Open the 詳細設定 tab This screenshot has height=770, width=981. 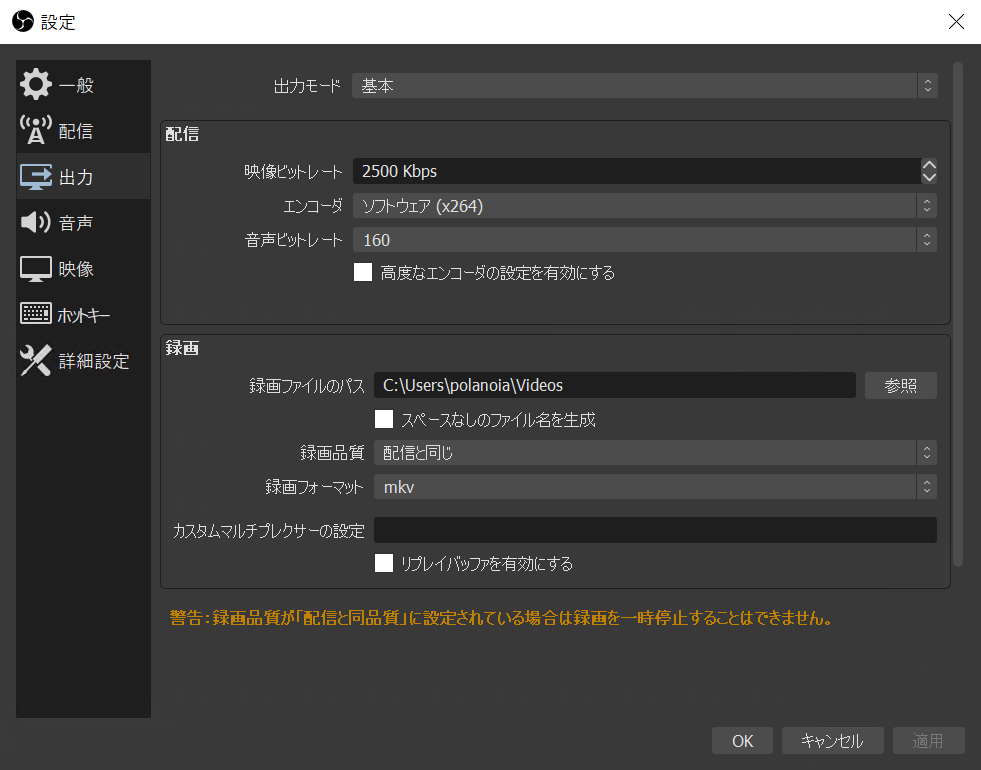(x=83, y=361)
